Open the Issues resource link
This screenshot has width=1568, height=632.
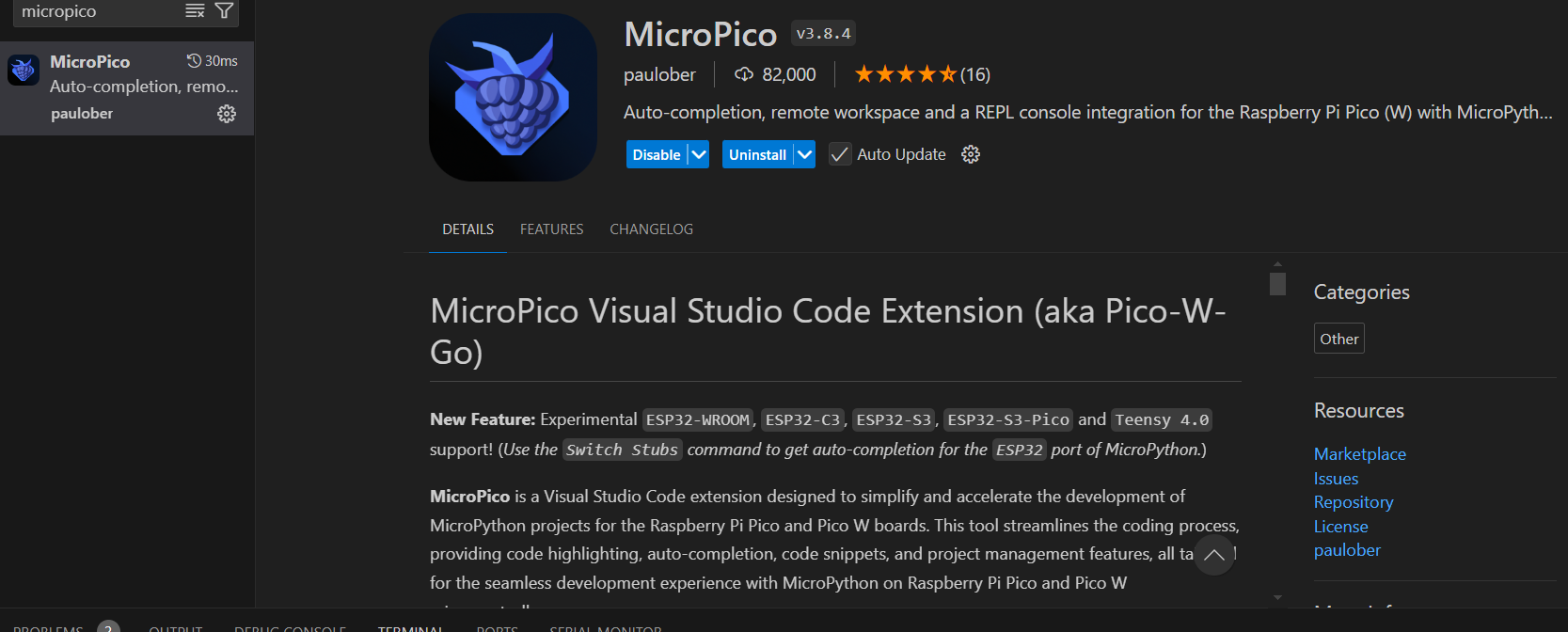pyautogui.click(x=1336, y=479)
